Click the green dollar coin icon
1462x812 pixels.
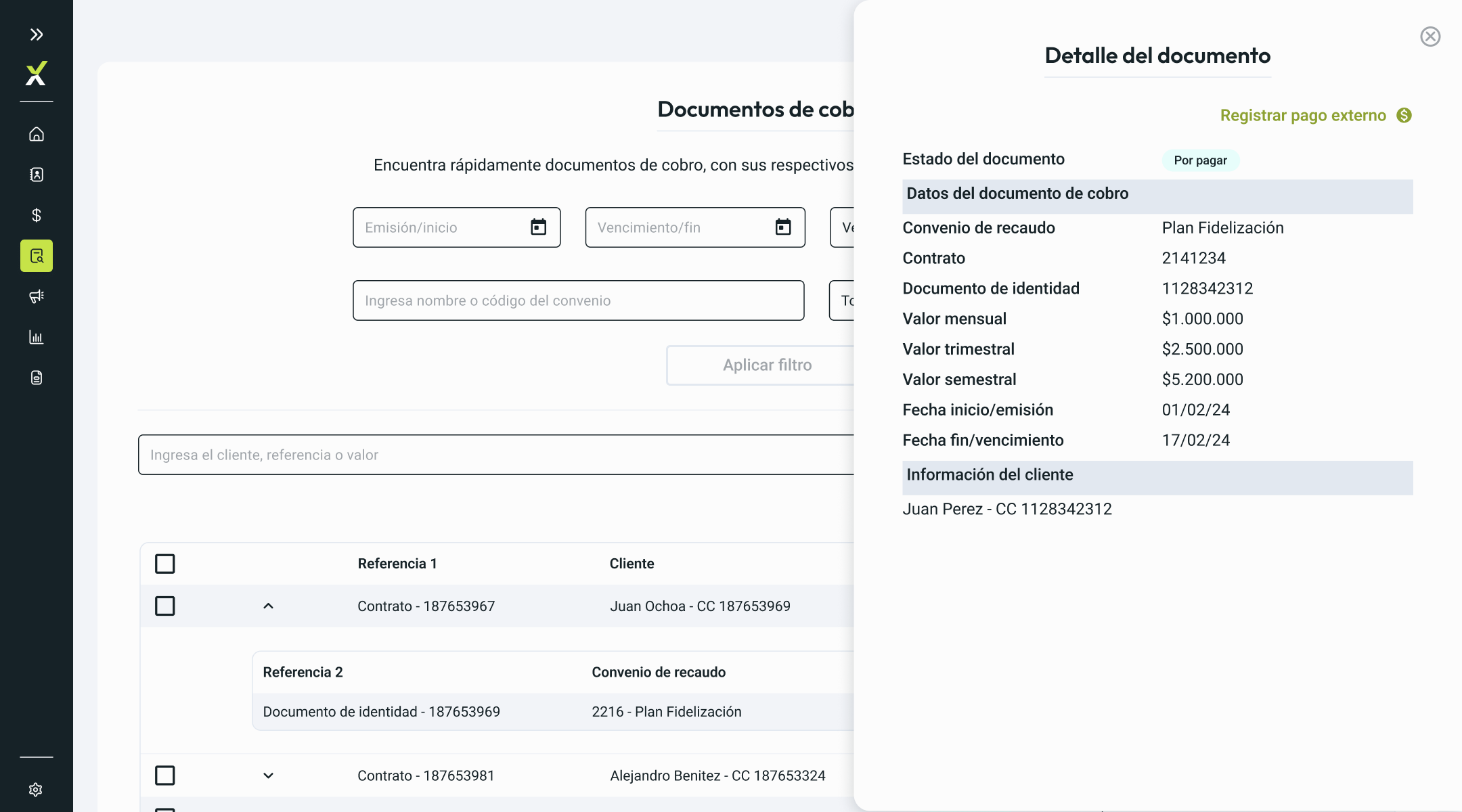tap(1404, 116)
